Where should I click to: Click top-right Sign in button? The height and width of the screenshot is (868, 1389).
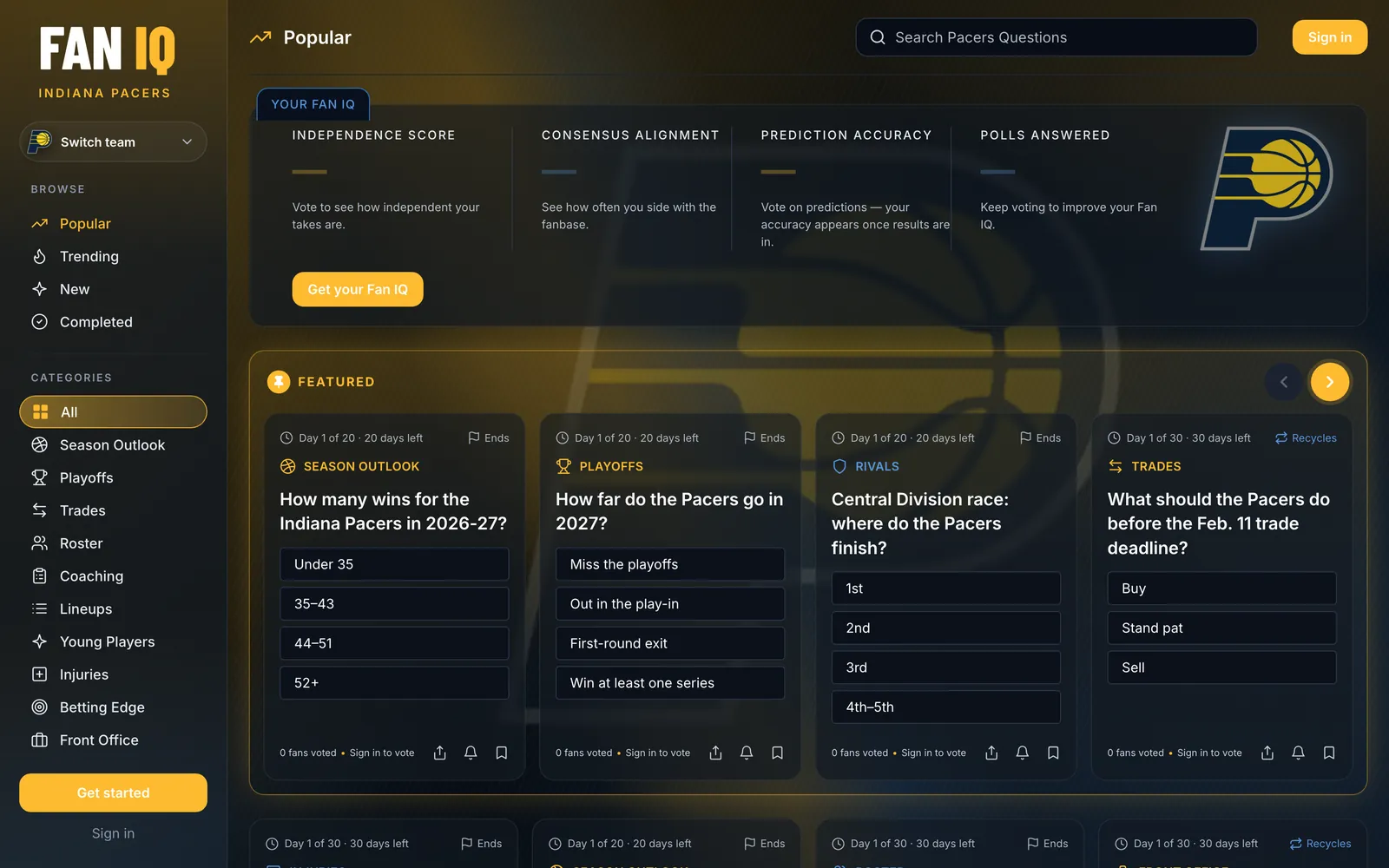click(1330, 37)
